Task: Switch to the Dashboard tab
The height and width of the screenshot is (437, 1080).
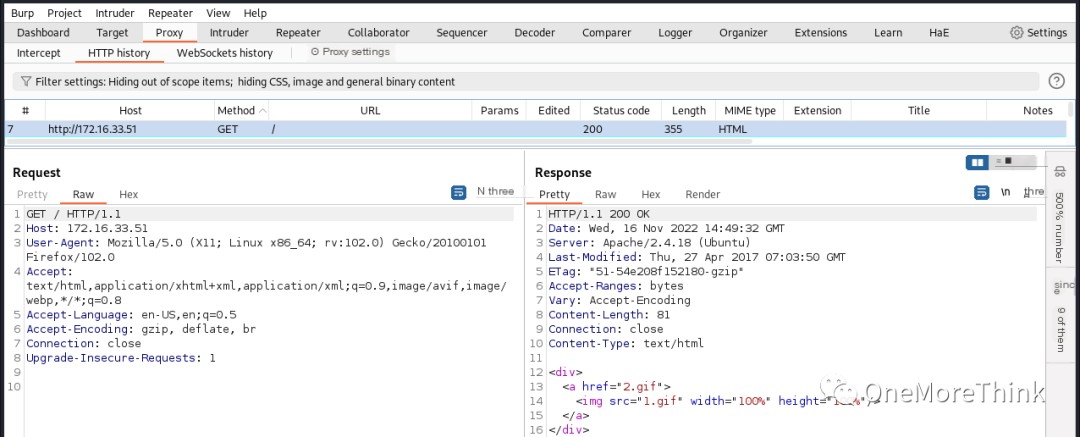Action: click(43, 32)
